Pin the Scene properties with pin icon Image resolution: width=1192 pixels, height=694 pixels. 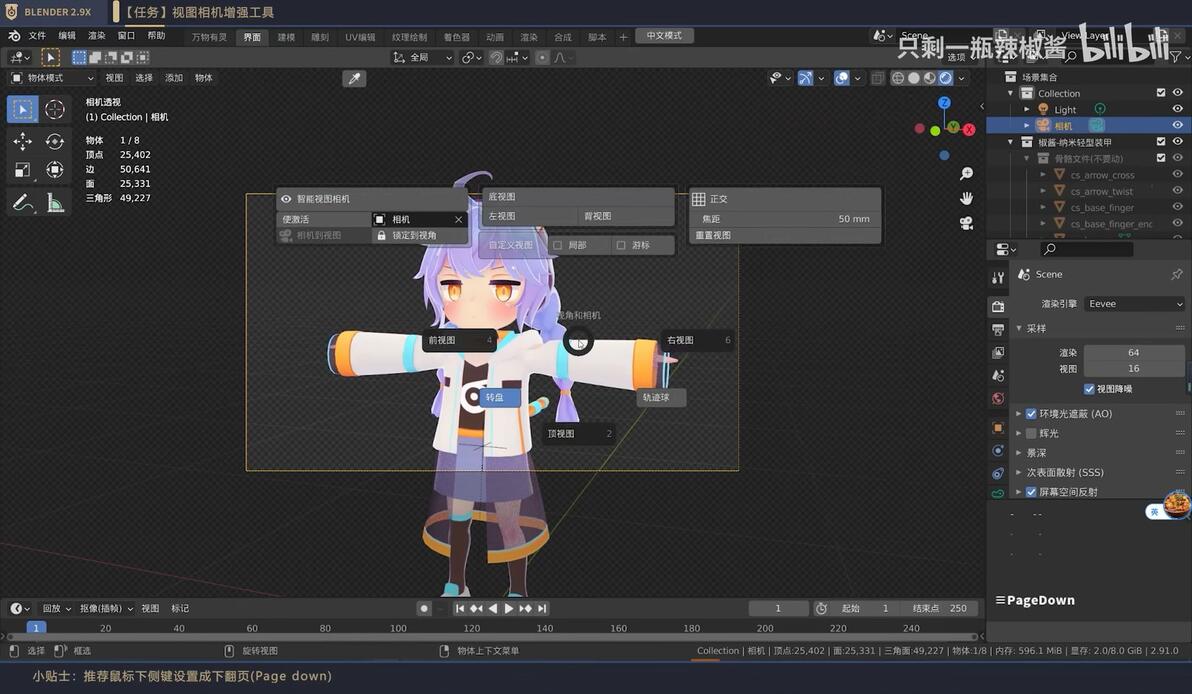click(x=1176, y=274)
